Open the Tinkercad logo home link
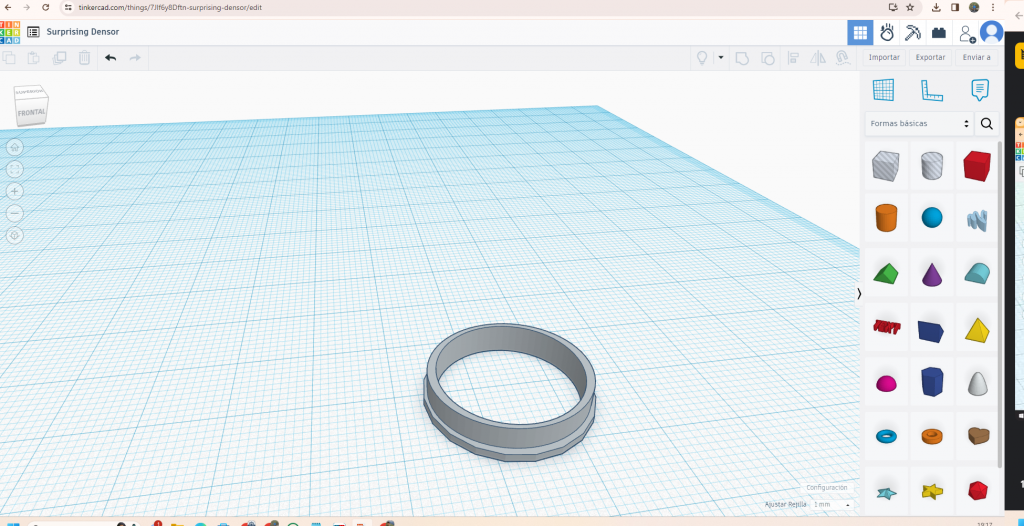Screen dimensions: 1024x526 pyautogui.click(x=11, y=32)
